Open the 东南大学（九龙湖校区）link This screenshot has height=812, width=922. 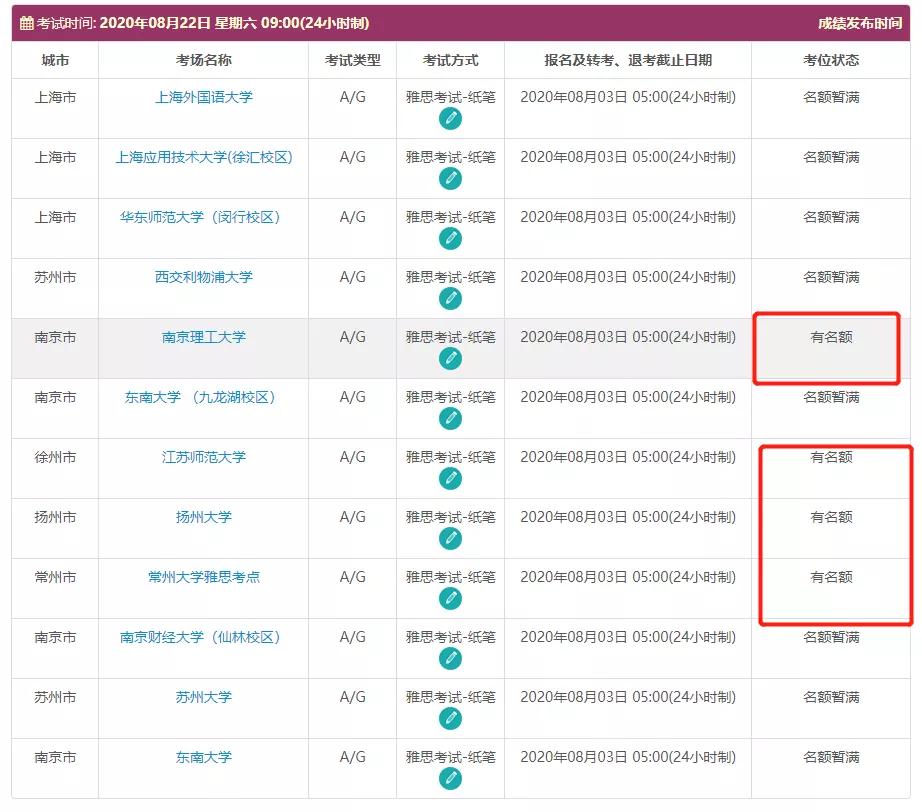[200, 397]
